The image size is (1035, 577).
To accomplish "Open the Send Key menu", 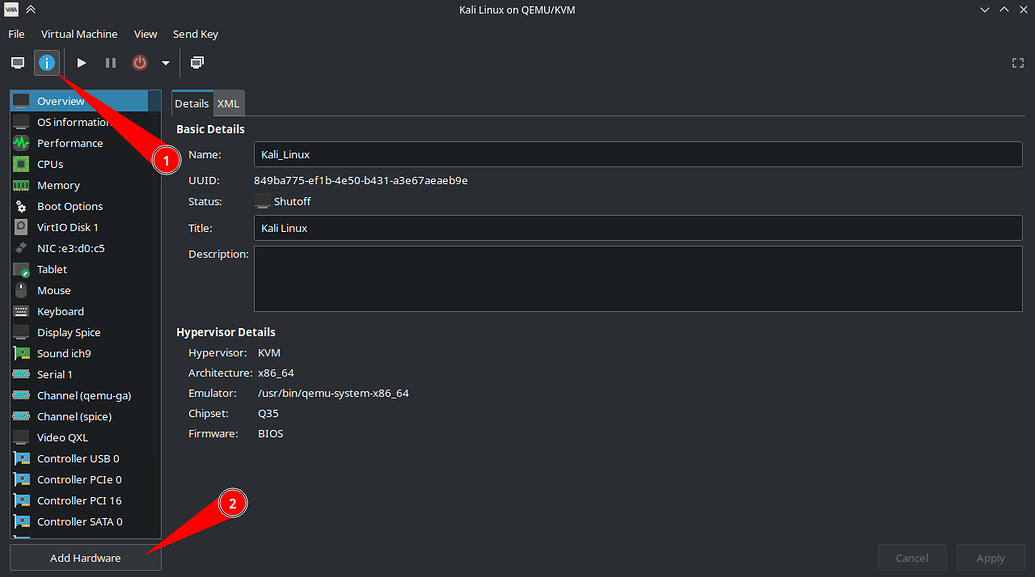I will (195, 33).
